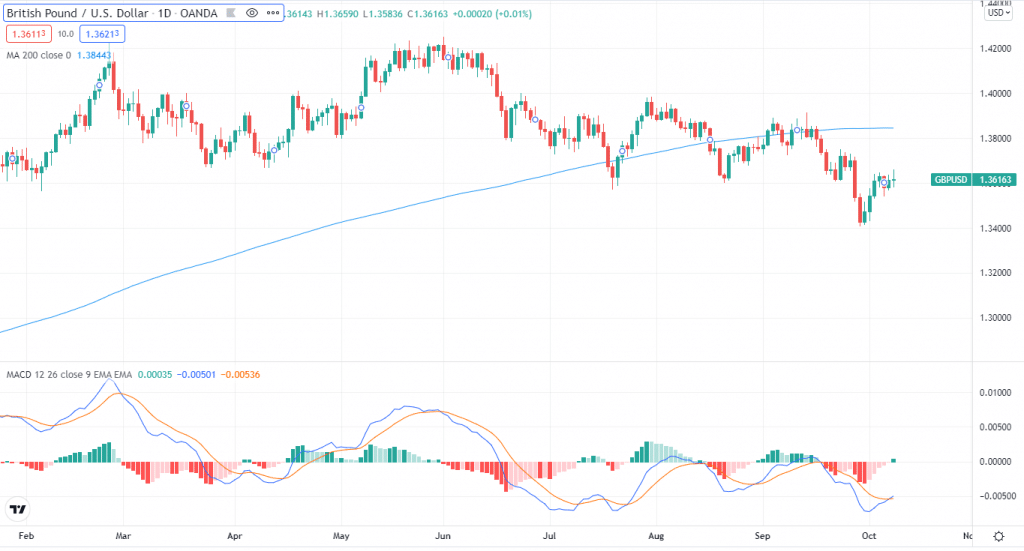Click the 1.38000 price axis label

point(995,138)
